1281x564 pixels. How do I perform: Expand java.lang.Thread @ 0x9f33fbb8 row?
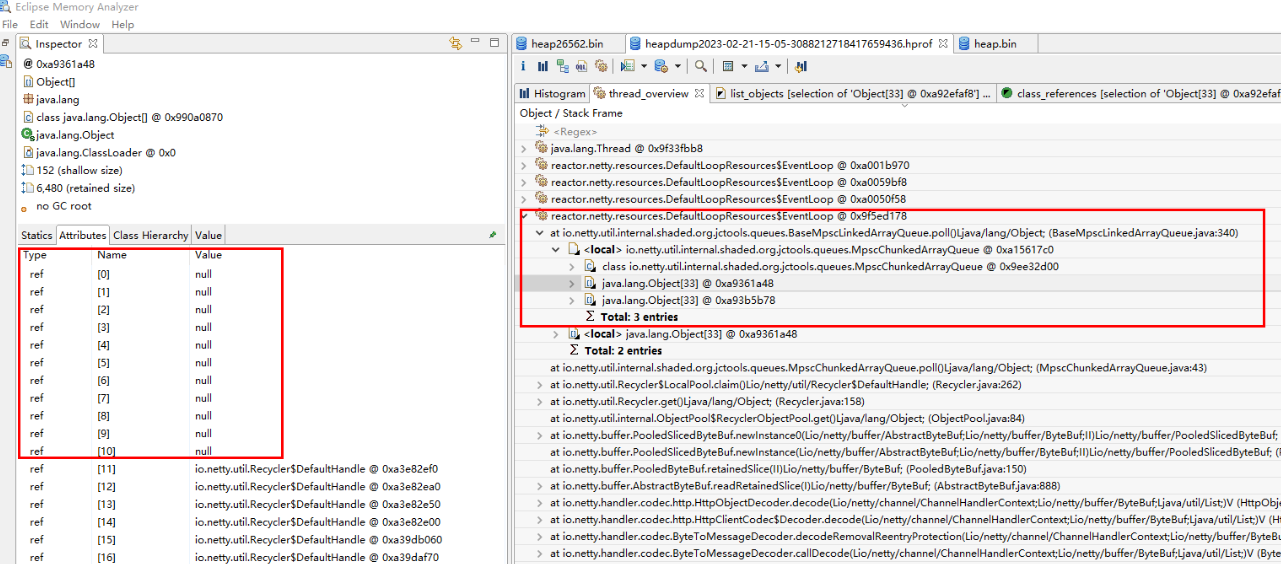tap(524, 148)
